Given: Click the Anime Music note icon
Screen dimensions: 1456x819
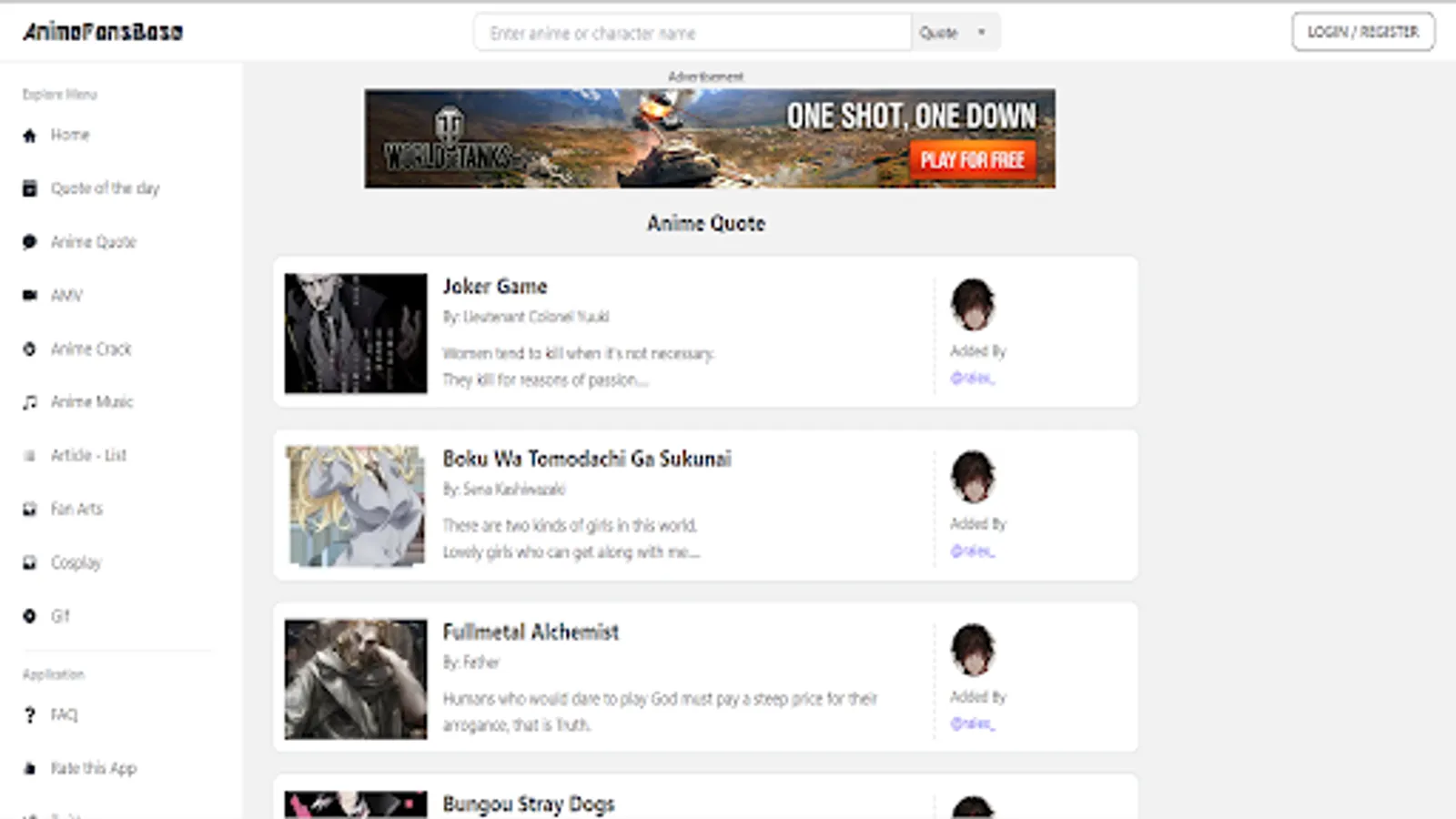Looking at the screenshot, I should (29, 402).
